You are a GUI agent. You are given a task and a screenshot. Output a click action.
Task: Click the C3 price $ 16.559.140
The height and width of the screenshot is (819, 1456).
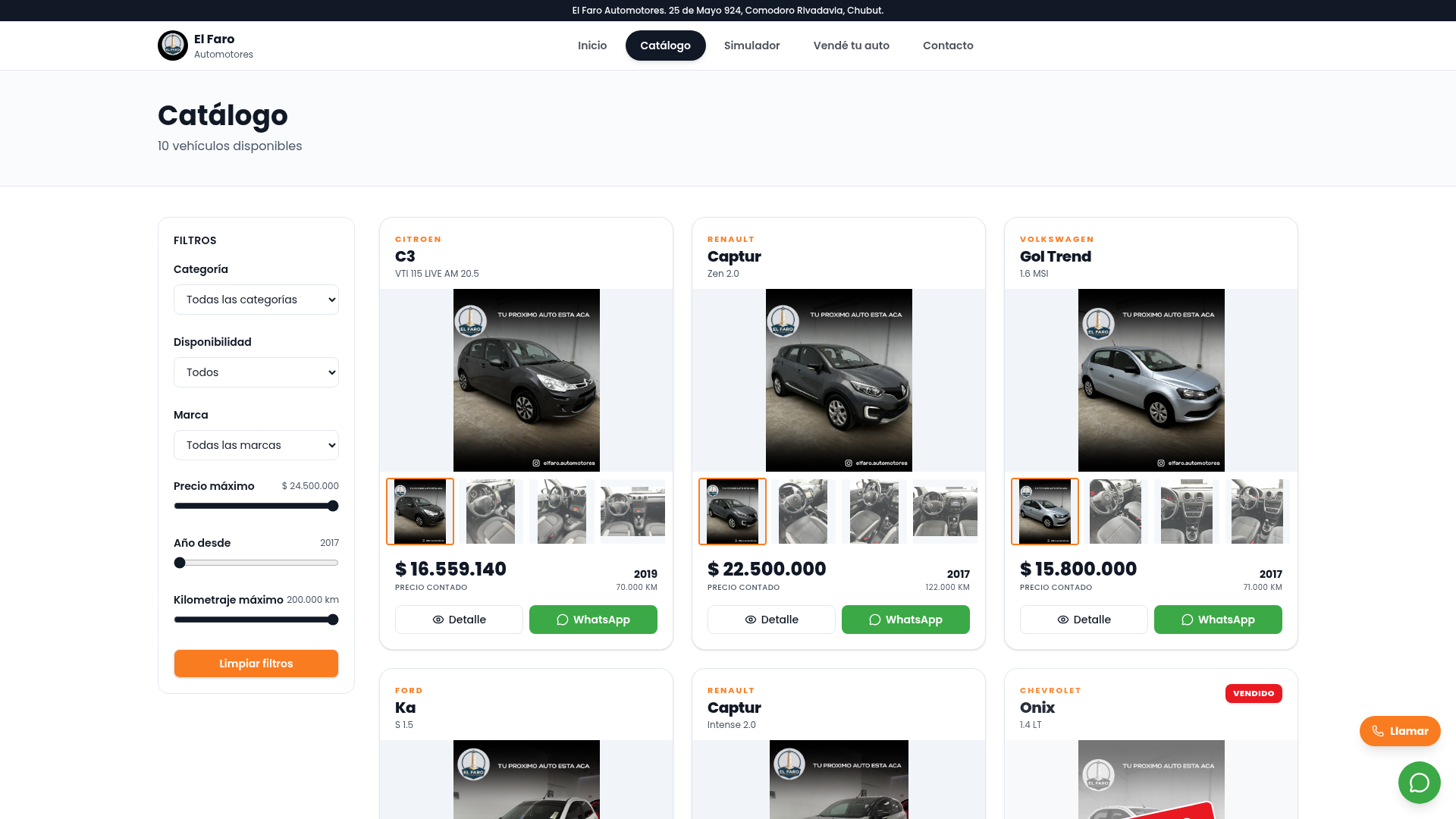[x=450, y=569]
